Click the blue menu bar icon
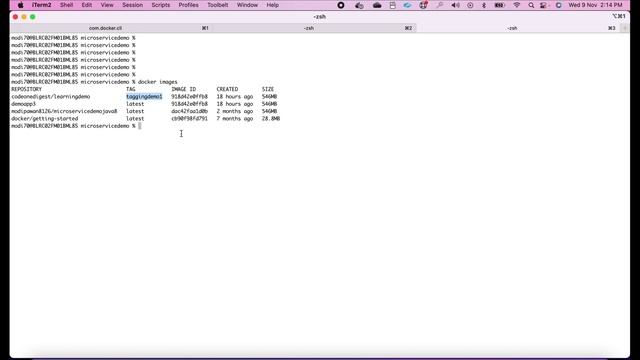This screenshot has height=360, width=640. pyautogui.click(x=407, y=5)
